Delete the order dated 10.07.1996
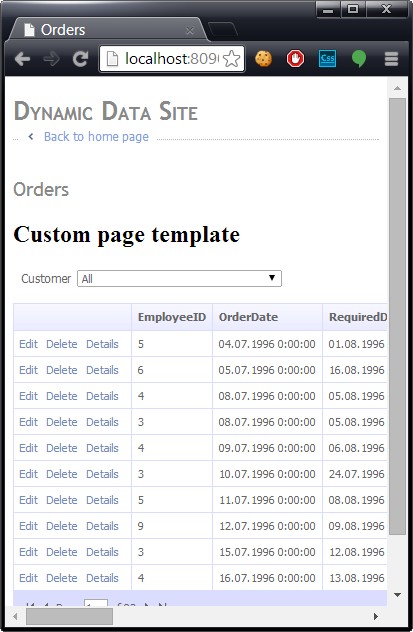 [62, 474]
